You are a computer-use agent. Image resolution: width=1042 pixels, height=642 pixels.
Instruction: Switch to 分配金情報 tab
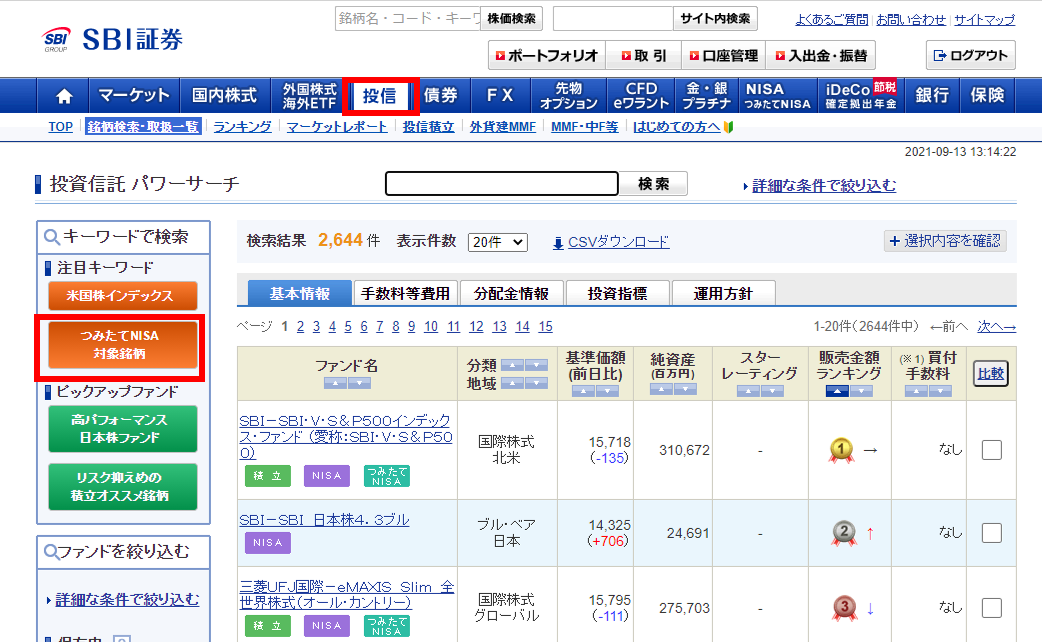[511, 293]
